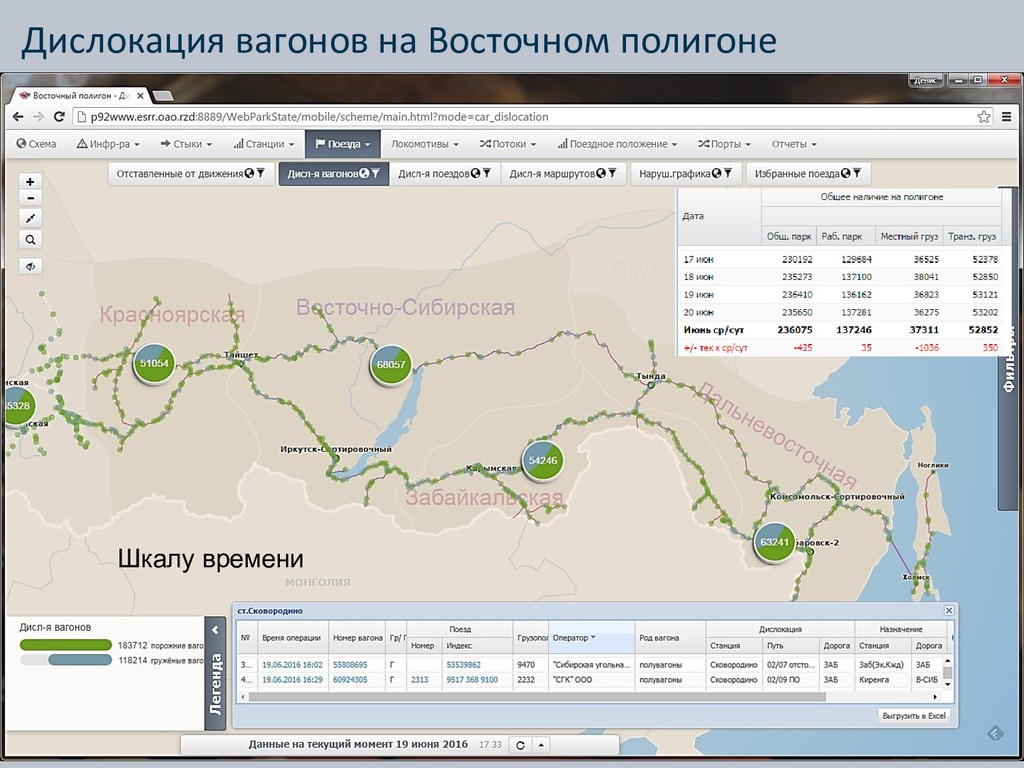The width and height of the screenshot is (1024, 768).
Task: Close the ст.Сковородино table panel
Action: point(949,611)
